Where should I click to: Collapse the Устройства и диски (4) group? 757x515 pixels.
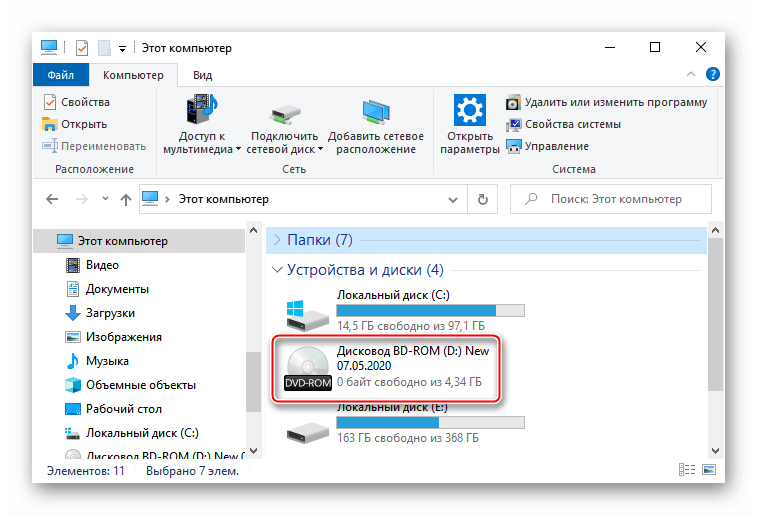277,270
